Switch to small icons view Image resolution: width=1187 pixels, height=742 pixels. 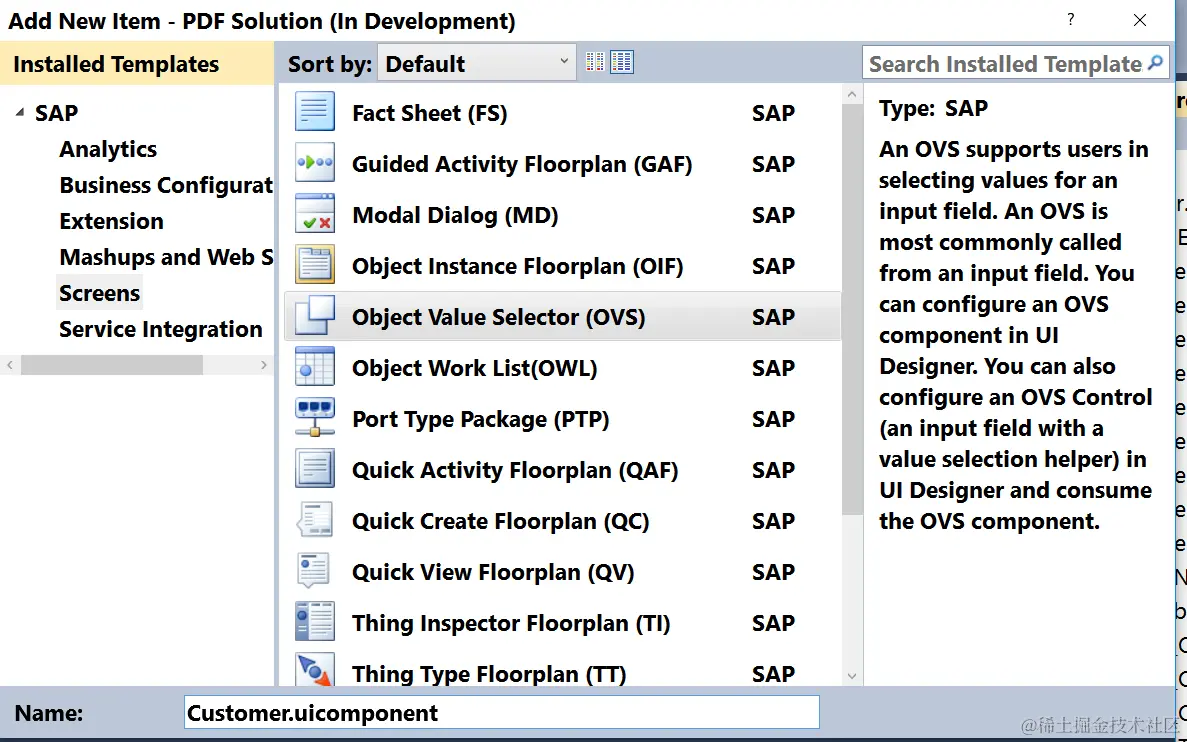[595, 62]
